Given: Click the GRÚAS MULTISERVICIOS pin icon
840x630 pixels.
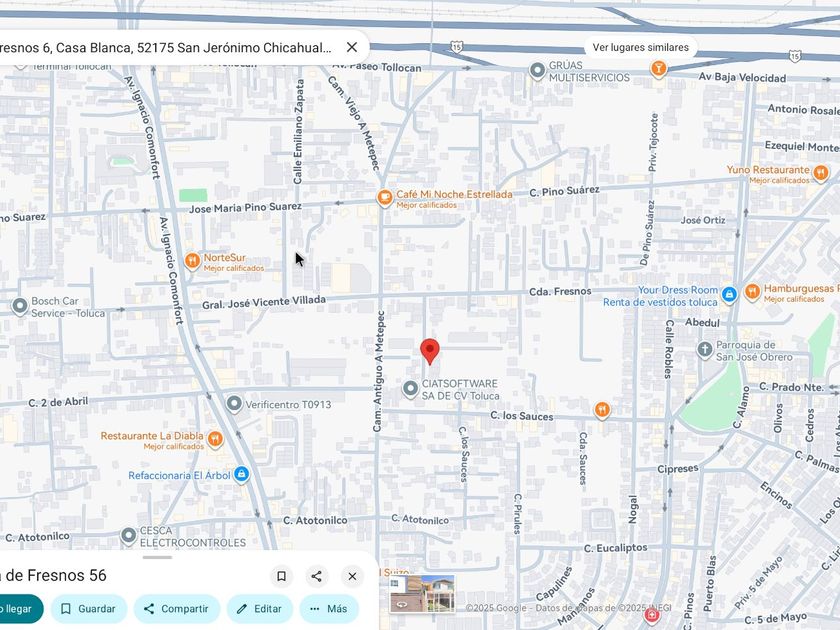Looking at the screenshot, I should (537, 70).
